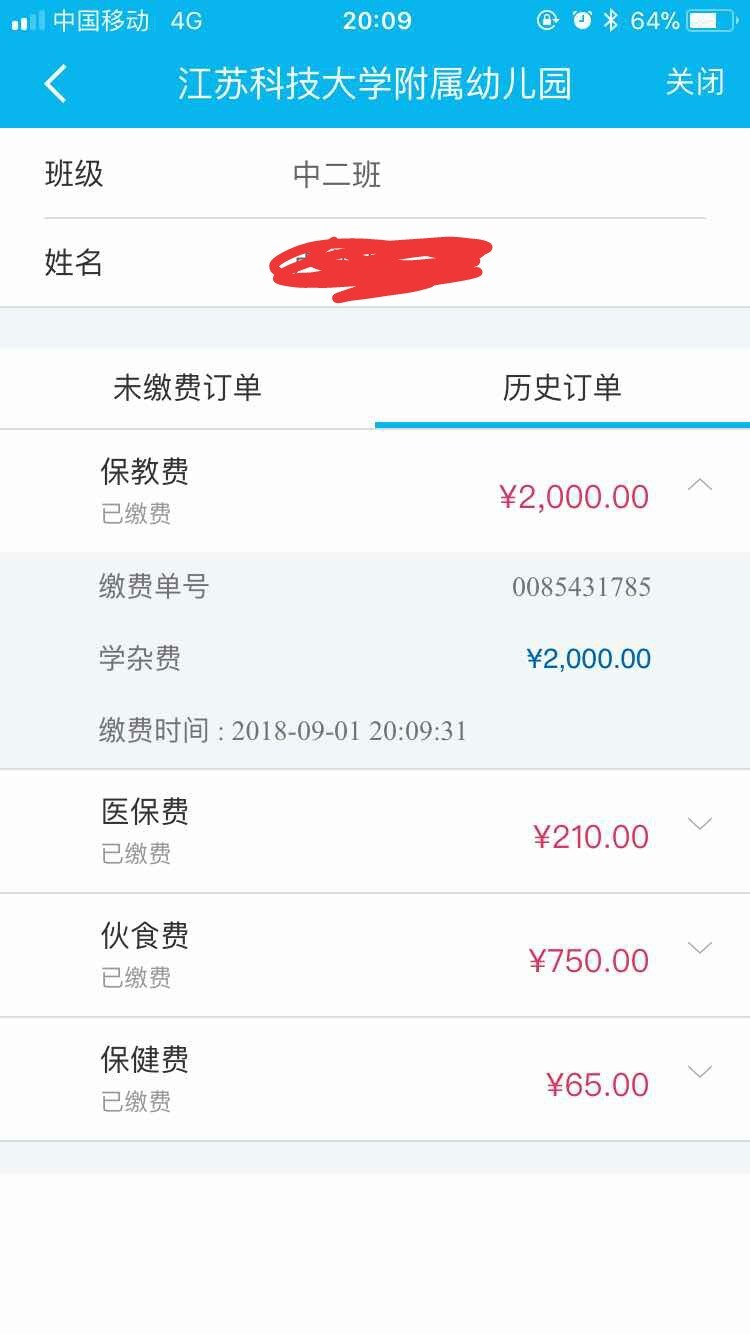Tap the 伙食费 ¥750.00 amount
The height and width of the screenshot is (1334, 750).
click(x=588, y=961)
